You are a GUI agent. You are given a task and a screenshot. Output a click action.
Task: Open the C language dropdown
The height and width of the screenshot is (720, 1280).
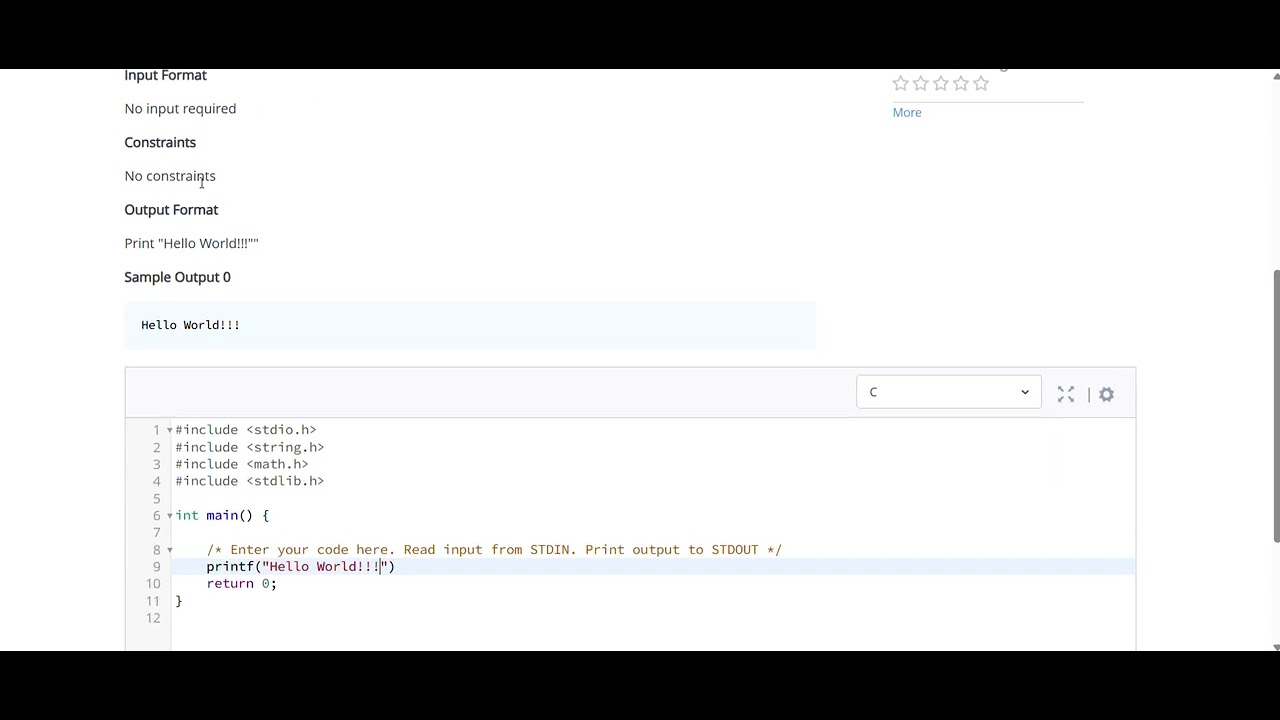948,392
